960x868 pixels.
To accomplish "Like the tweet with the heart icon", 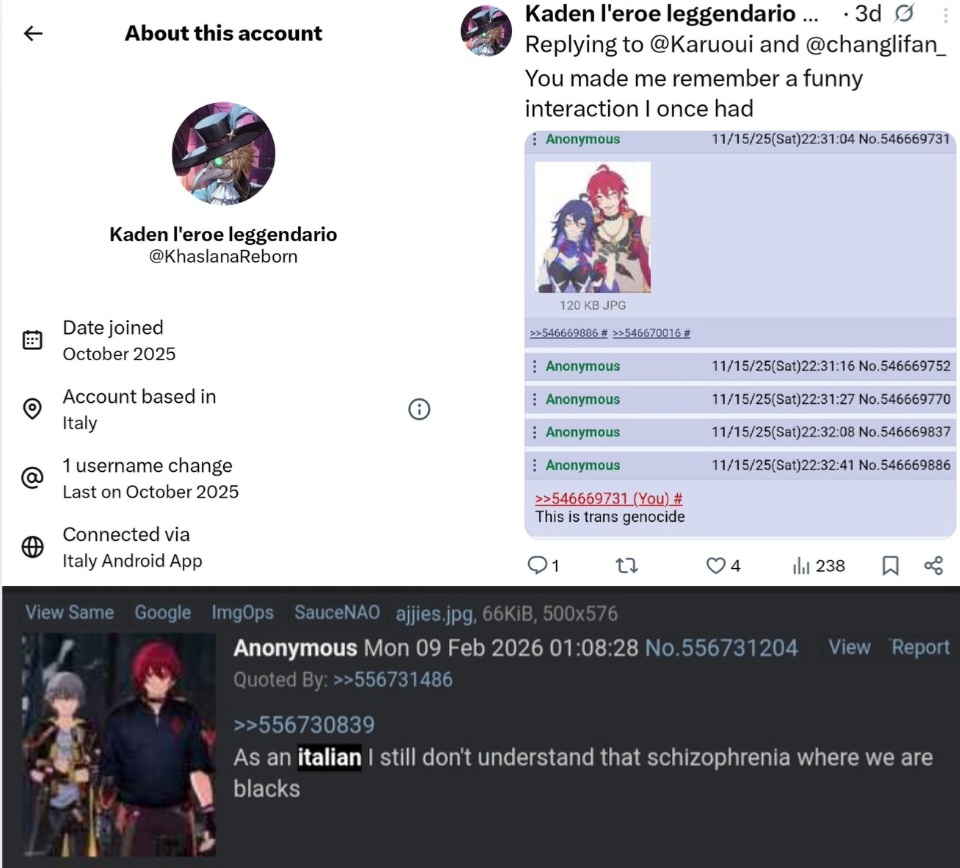I will point(715,565).
